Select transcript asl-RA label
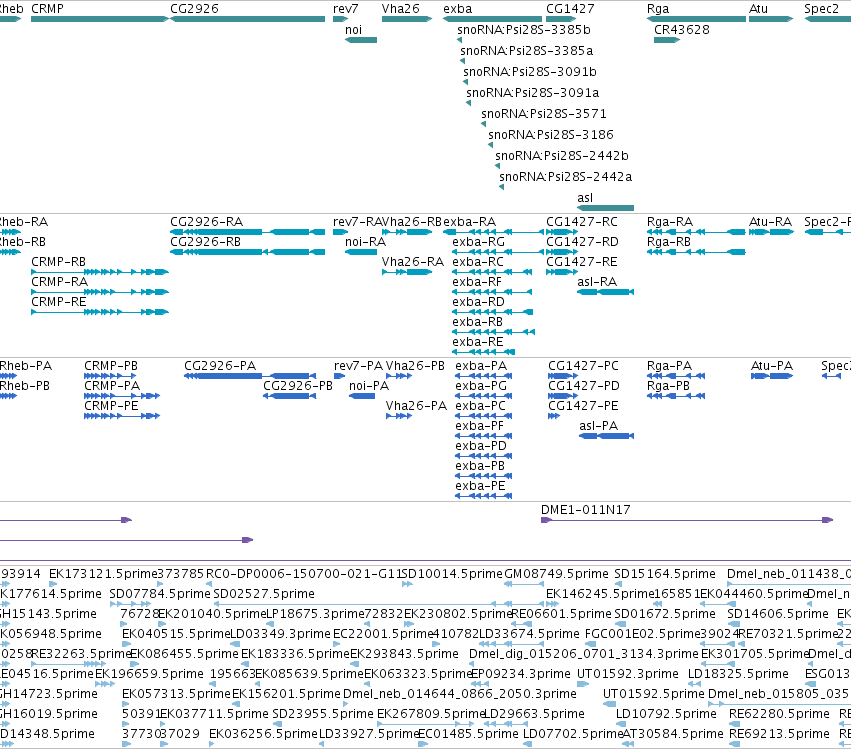The width and height of the screenshot is (851, 749). point(597,282)
